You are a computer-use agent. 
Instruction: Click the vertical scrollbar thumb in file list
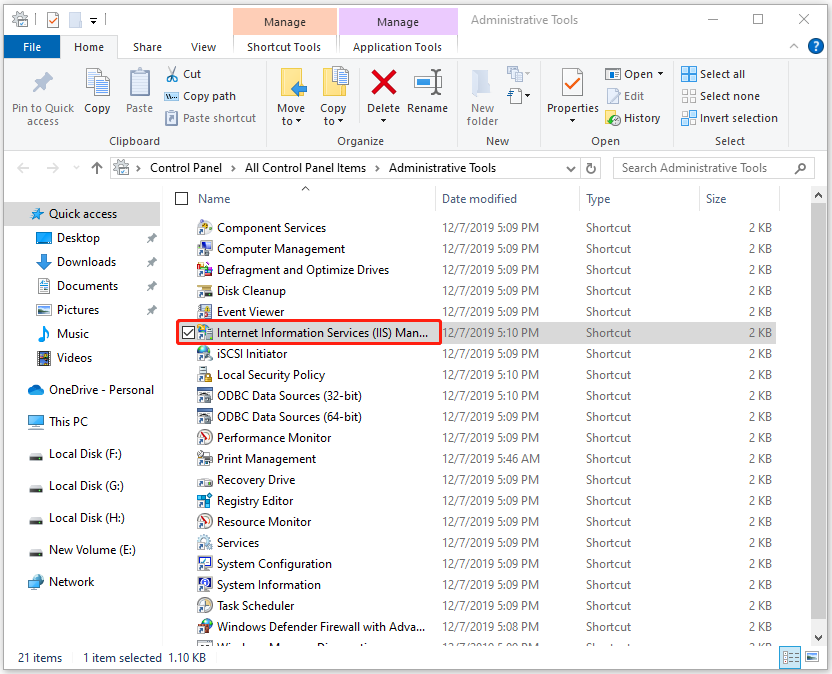(x=818, y=411)
